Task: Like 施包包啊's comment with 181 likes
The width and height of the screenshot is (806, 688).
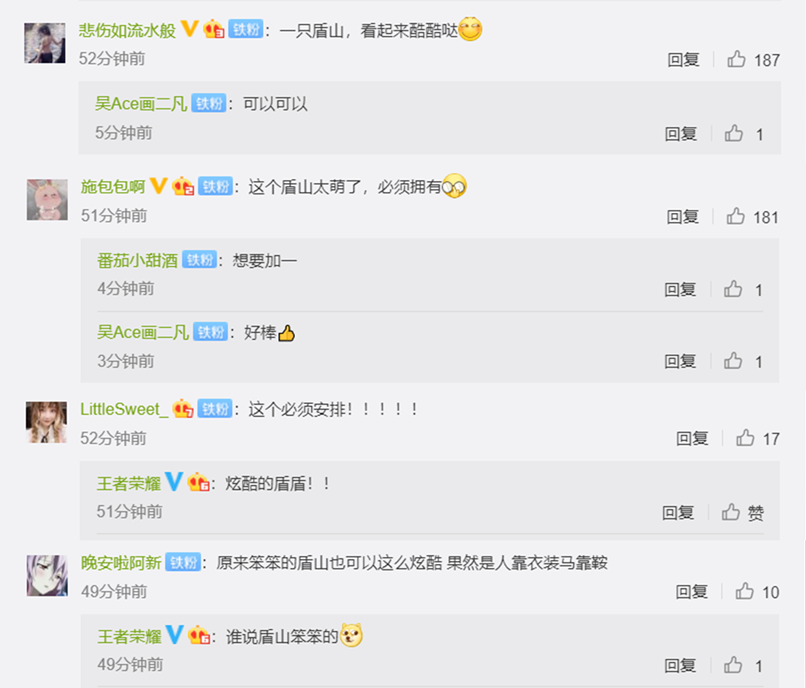Action: point(736,216)
